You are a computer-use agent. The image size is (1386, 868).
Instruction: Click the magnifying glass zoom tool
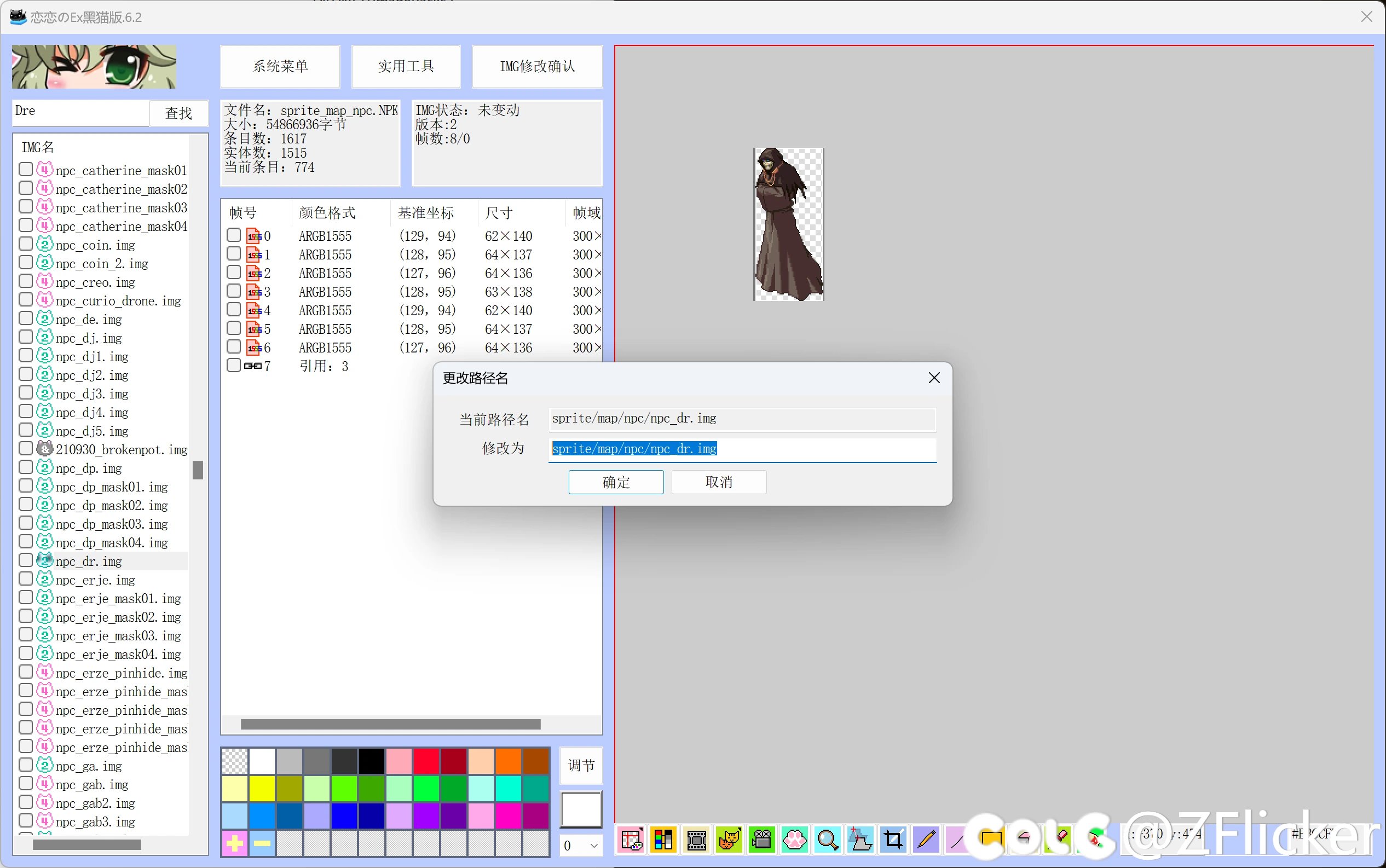pyautogui.click(x=827, y=840)
